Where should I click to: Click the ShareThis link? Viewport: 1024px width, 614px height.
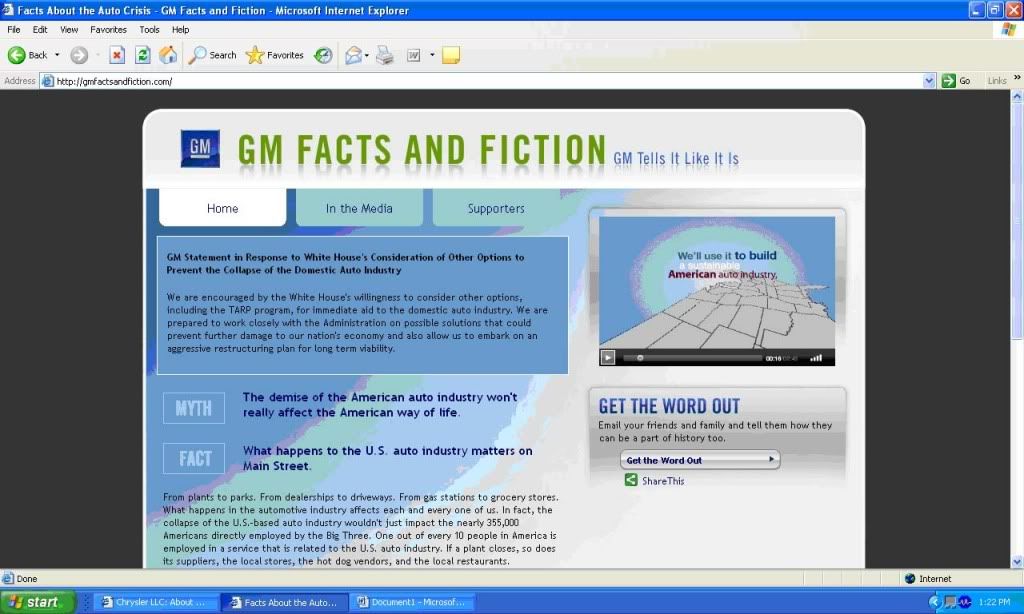[x=663, y=481]
